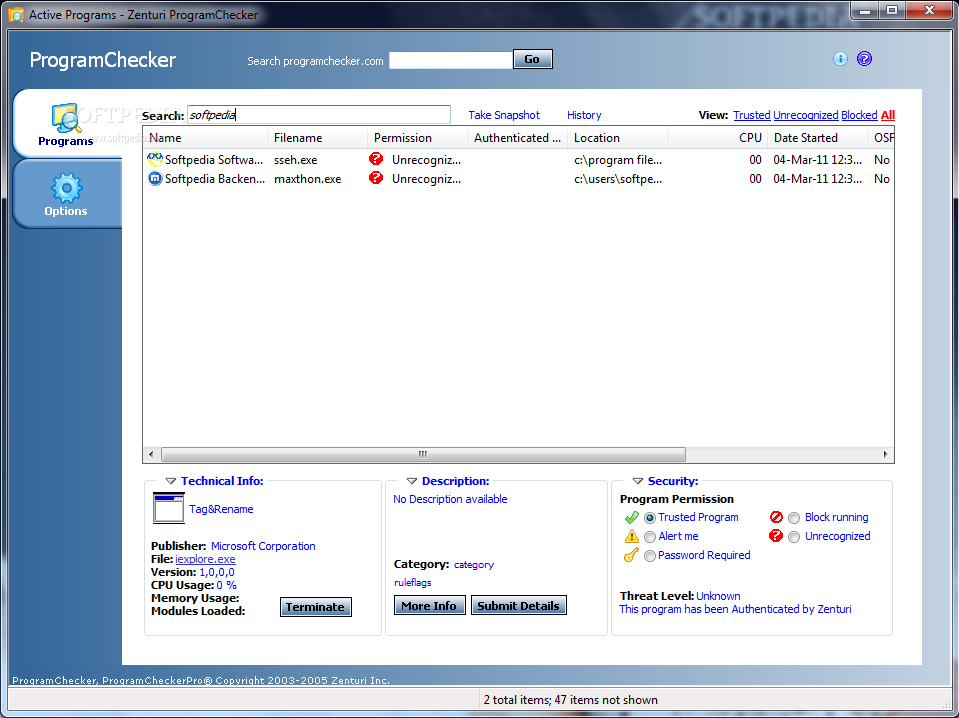Click the Take Snapshot link
Screen dimensions: 959x718
tap(504, 115)
